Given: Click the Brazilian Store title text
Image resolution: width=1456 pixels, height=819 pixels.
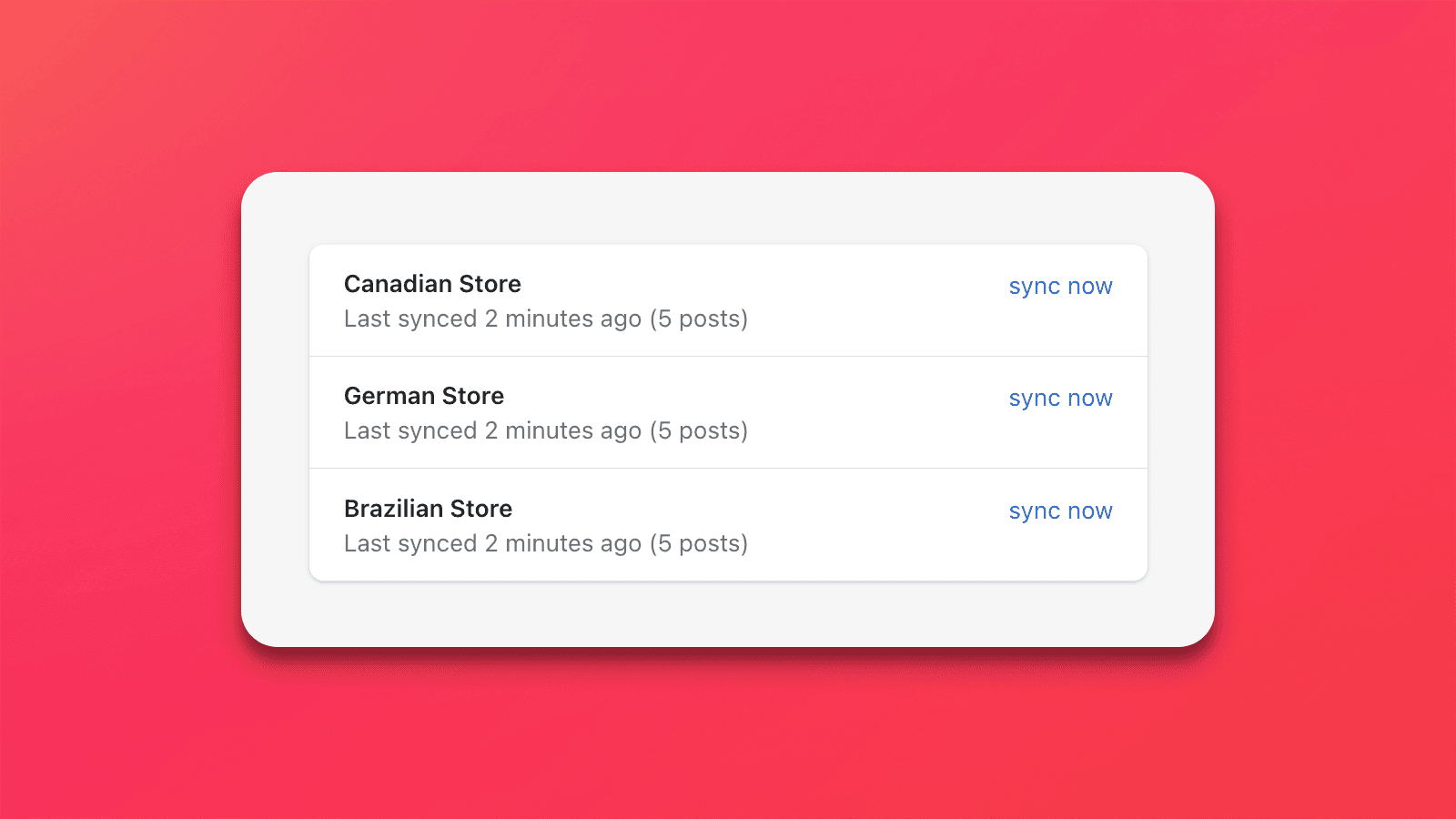Looking at the screenshot, I should 428,509.
